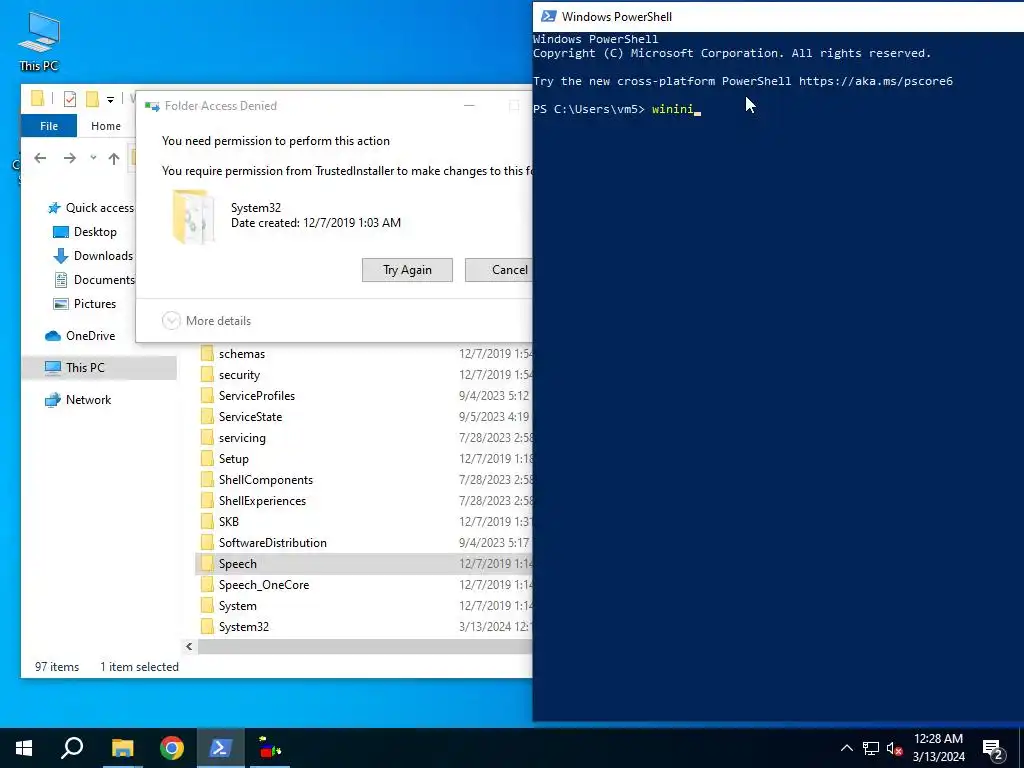Click the folder icon beside SKB
The image size is (1024, 768).
point(207,522)
